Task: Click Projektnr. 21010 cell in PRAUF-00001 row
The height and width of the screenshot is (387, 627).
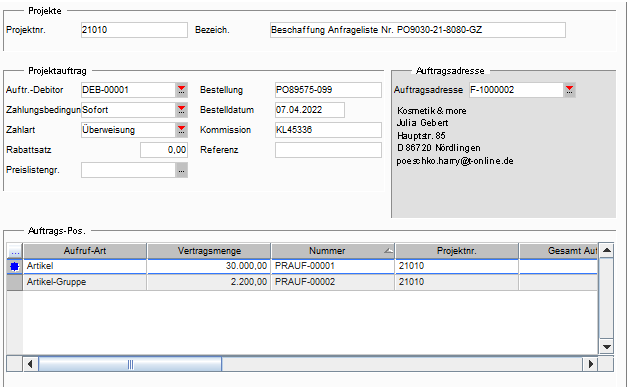Action: click(x=457, y=266)
